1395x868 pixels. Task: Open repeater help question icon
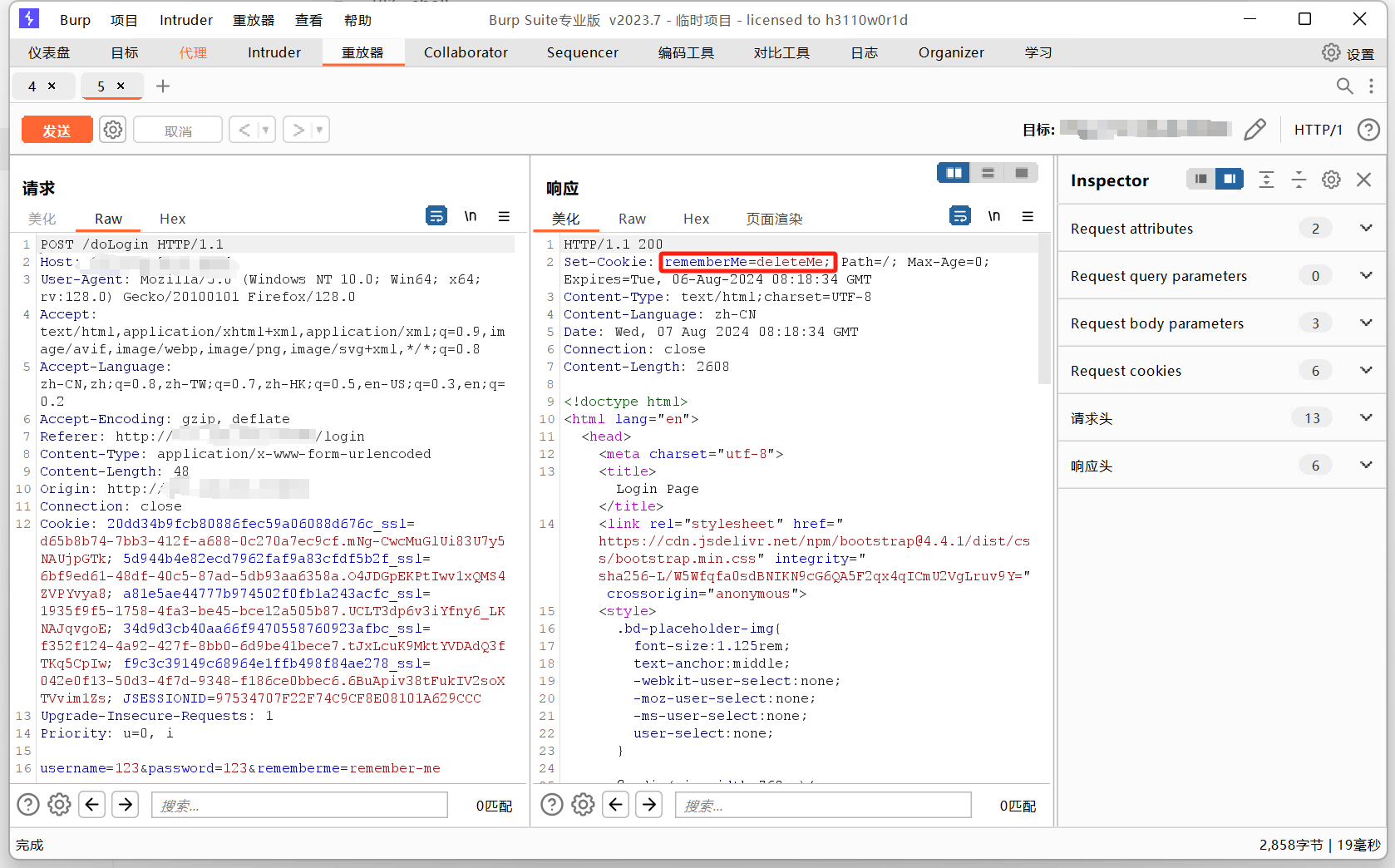(1368, 130)
